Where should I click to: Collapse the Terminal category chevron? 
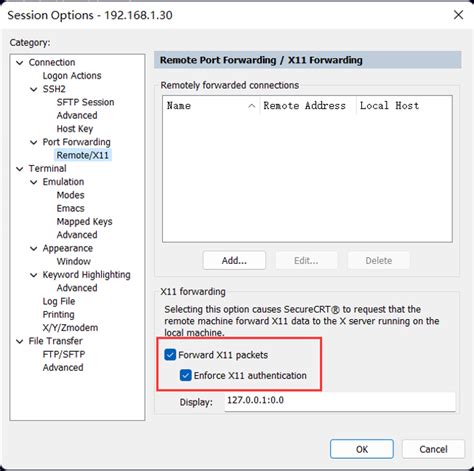[20, 169]
